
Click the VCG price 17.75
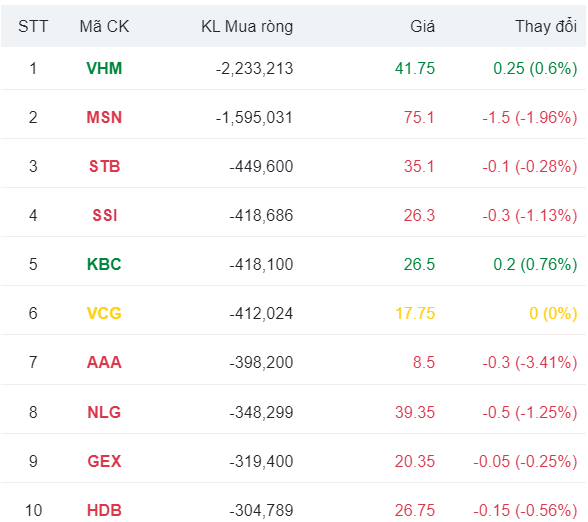[415, 314]
